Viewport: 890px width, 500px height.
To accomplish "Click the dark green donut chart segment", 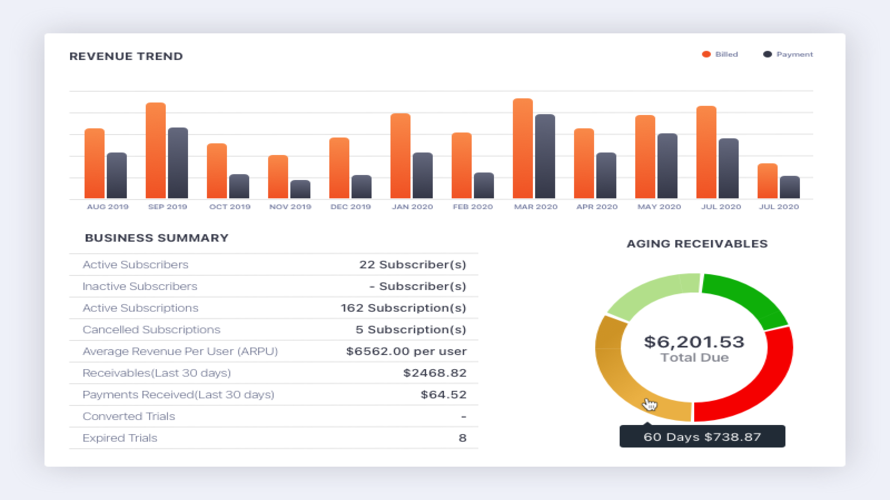I will coord(745,297).
